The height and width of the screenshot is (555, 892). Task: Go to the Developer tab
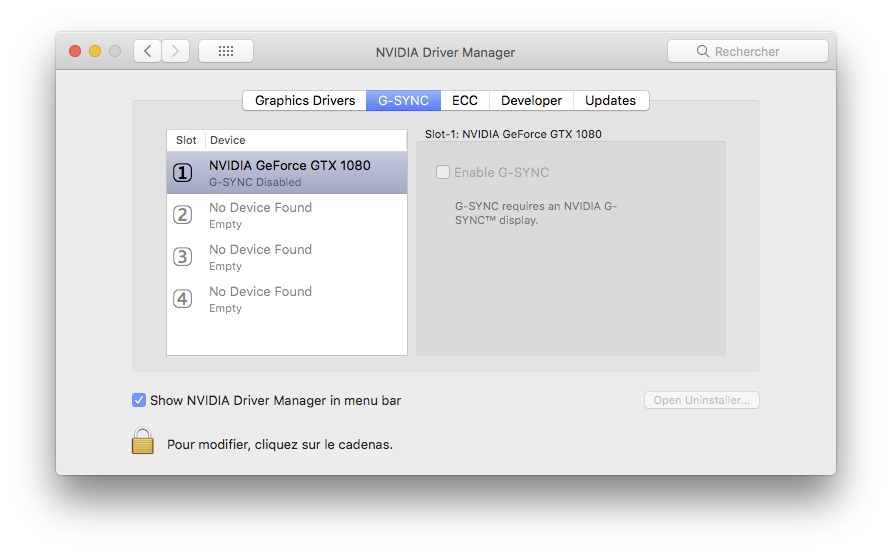531,101
